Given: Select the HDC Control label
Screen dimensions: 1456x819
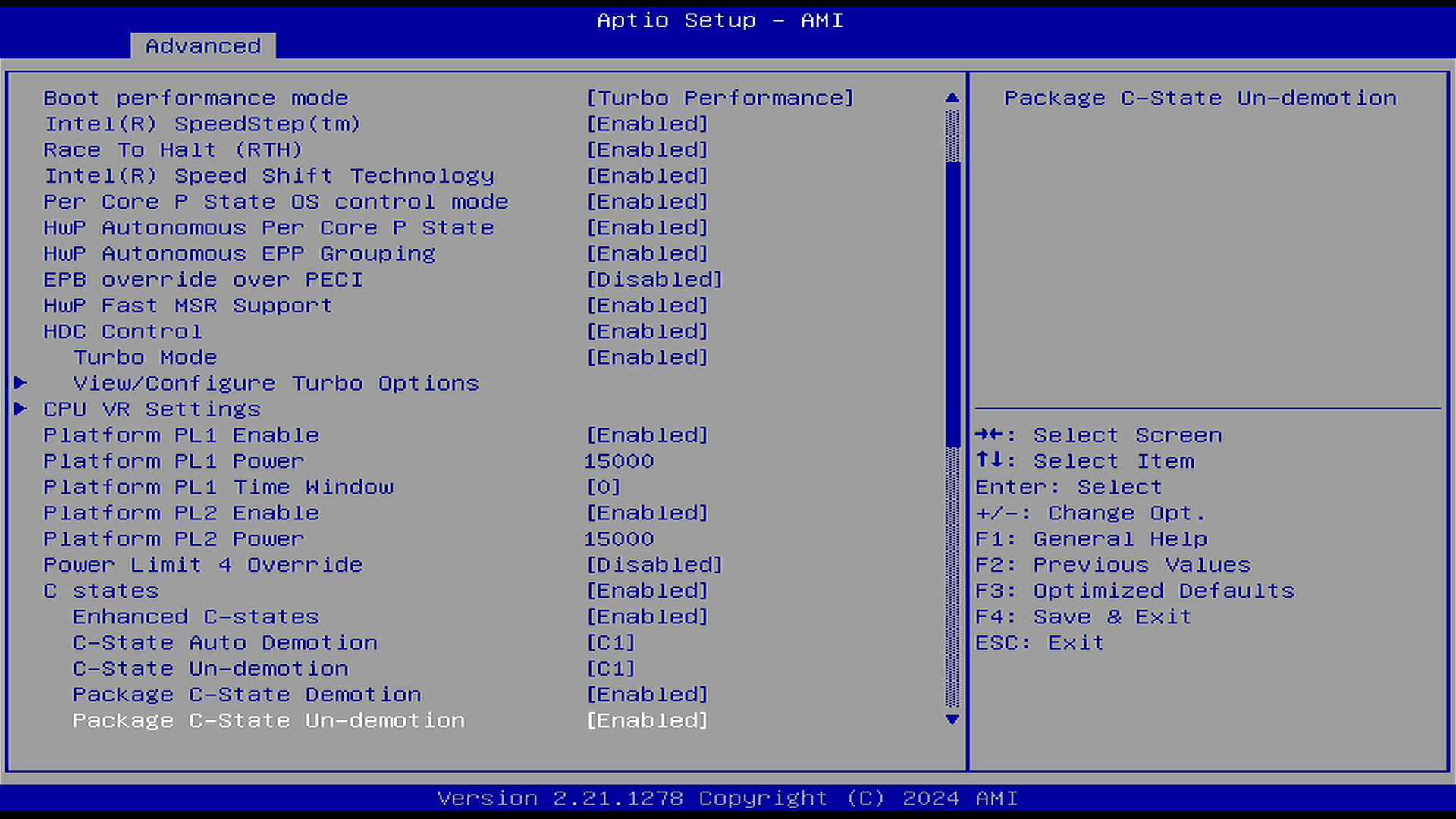Looking at the screenshot, I should pyautogui.click(x=123, y=331).
